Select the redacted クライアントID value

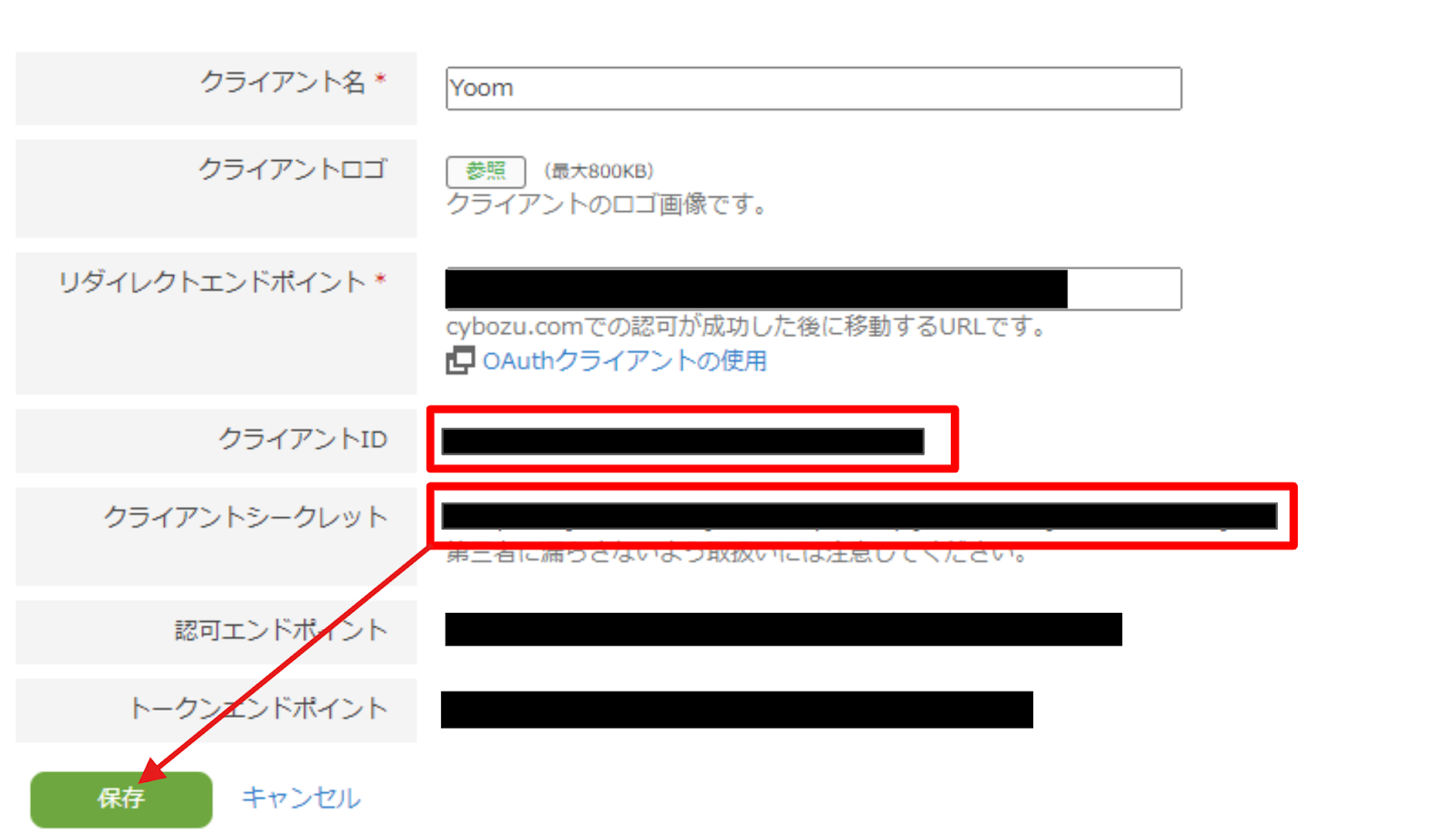[x=683, y=442]
